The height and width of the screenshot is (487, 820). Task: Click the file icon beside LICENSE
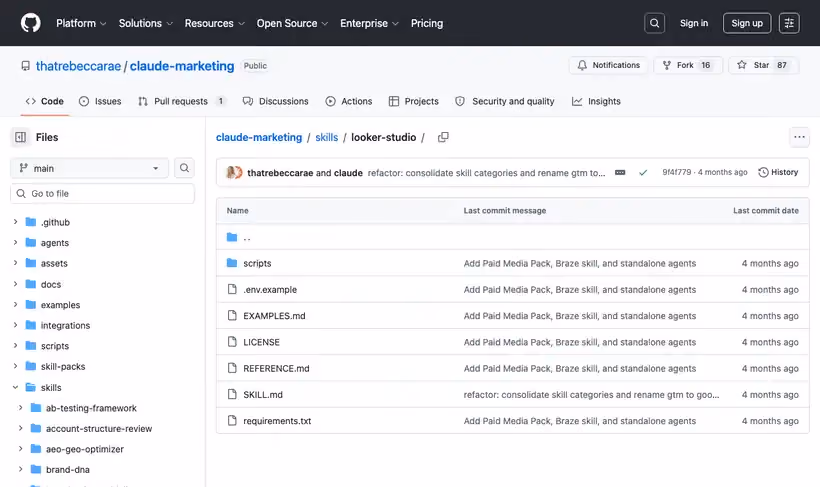pos(232,342)
